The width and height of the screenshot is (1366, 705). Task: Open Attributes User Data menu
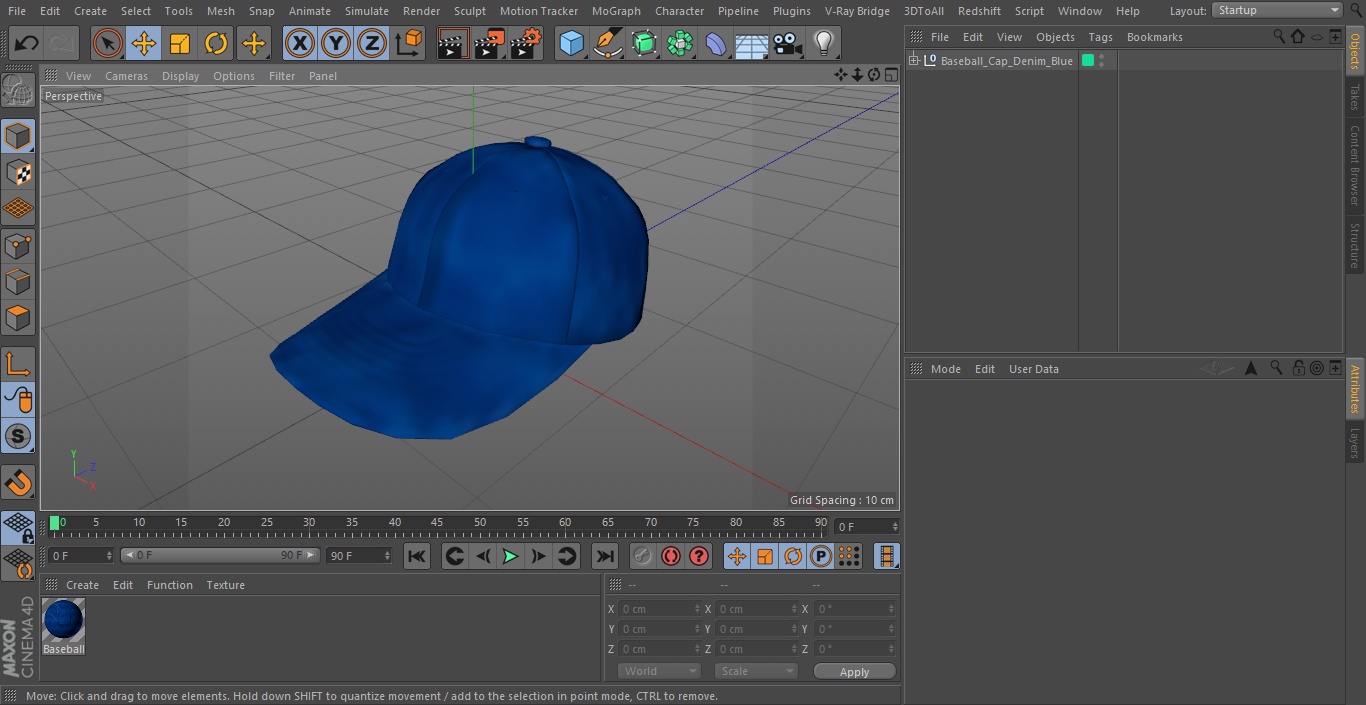[x=1033, y=369]
